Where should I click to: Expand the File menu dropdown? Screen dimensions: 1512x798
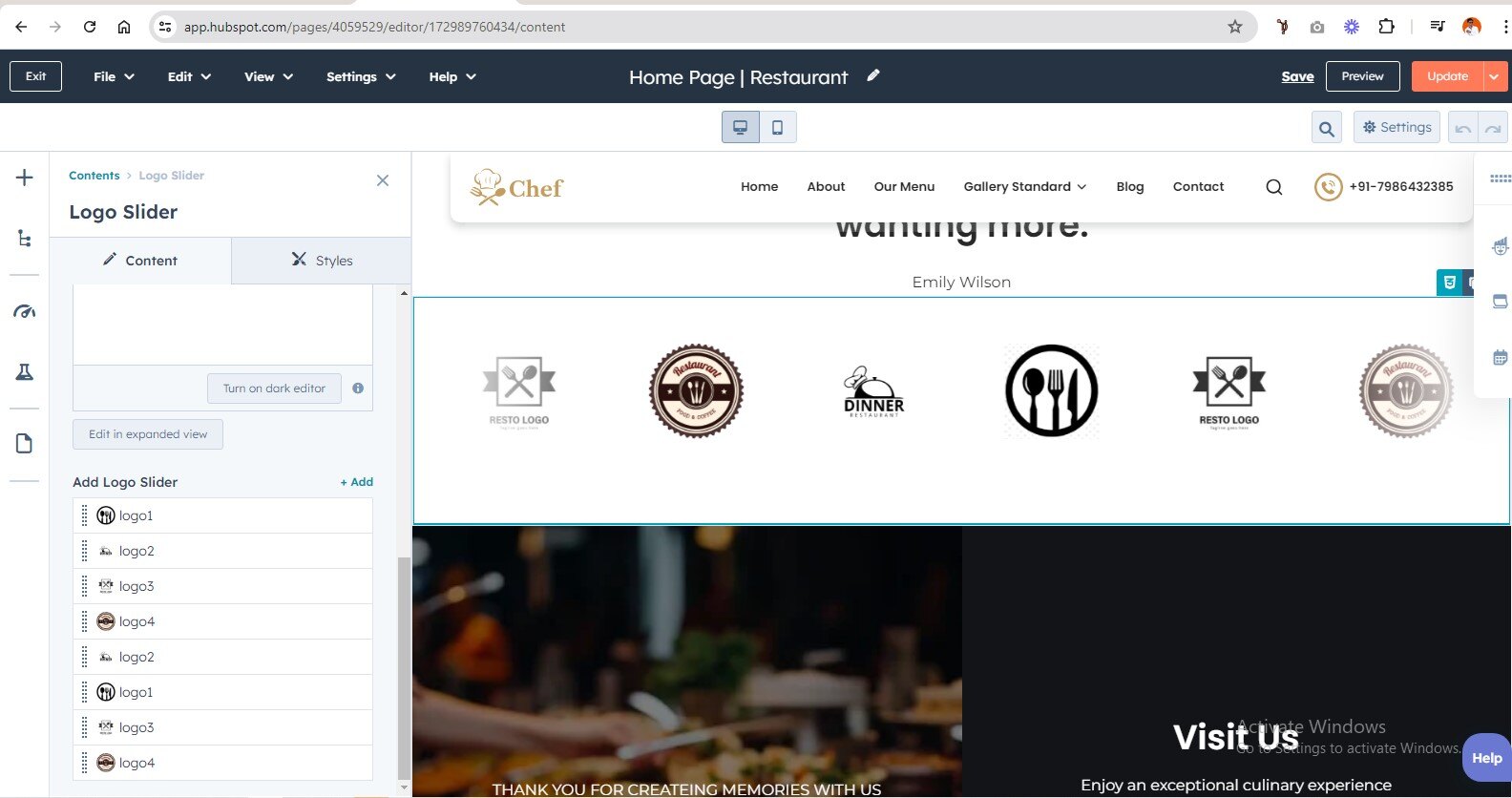coord(114,76)
